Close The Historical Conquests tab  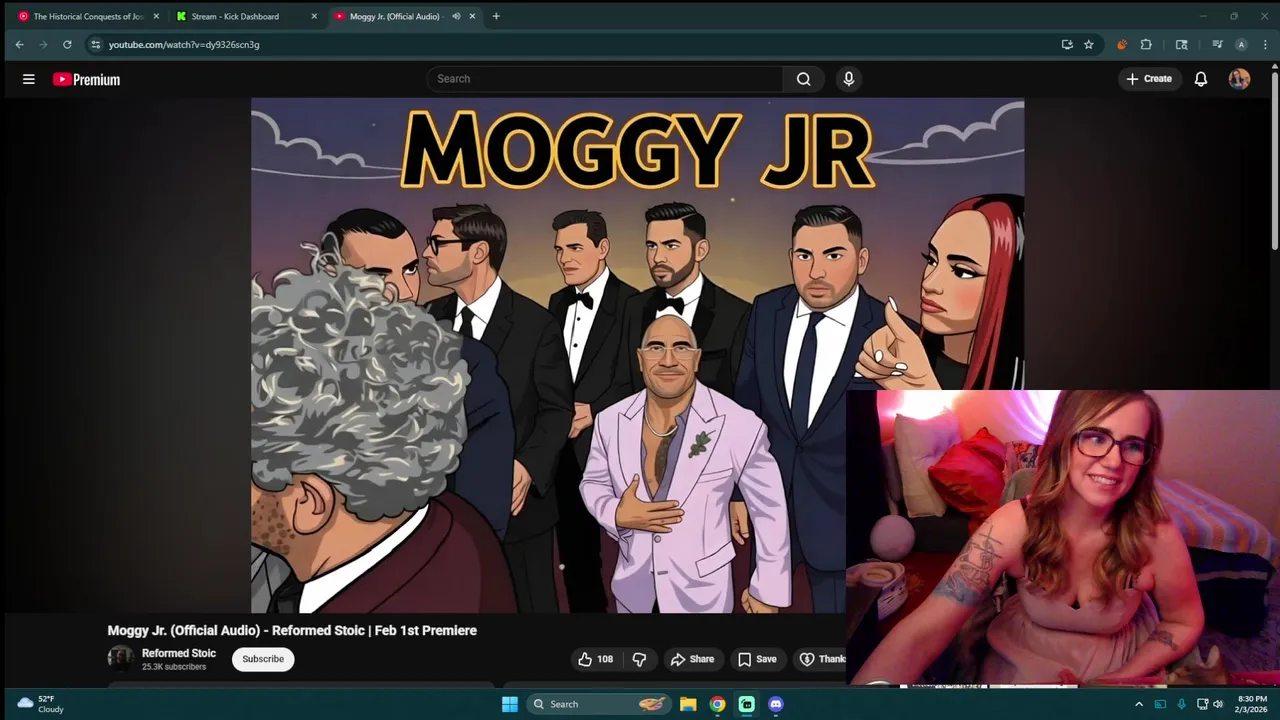[x=156, y=16]
